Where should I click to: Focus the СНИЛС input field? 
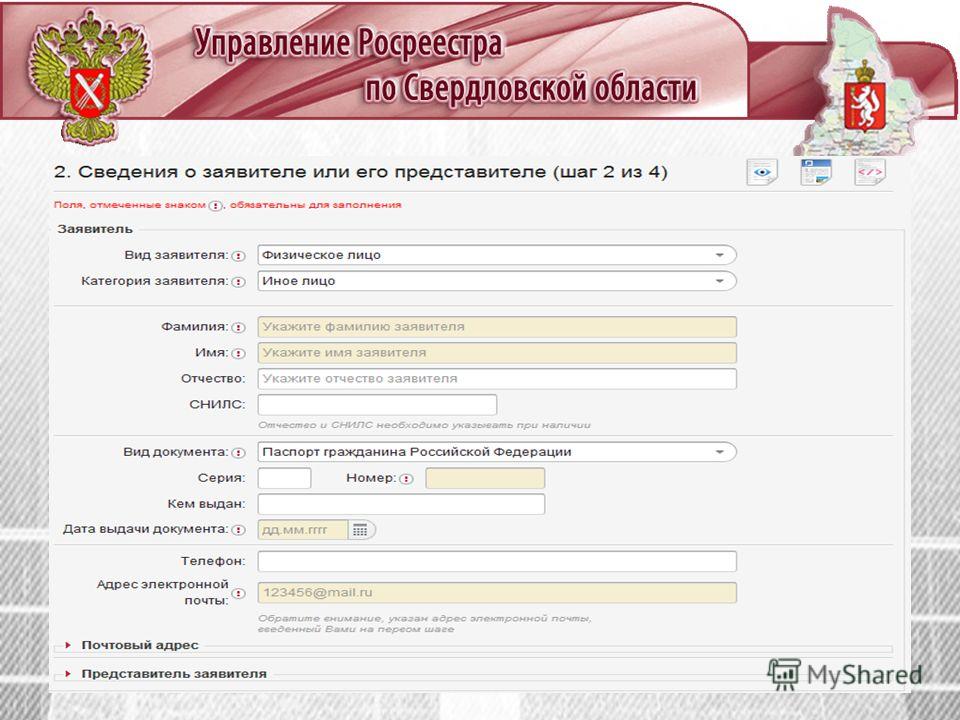377,405
